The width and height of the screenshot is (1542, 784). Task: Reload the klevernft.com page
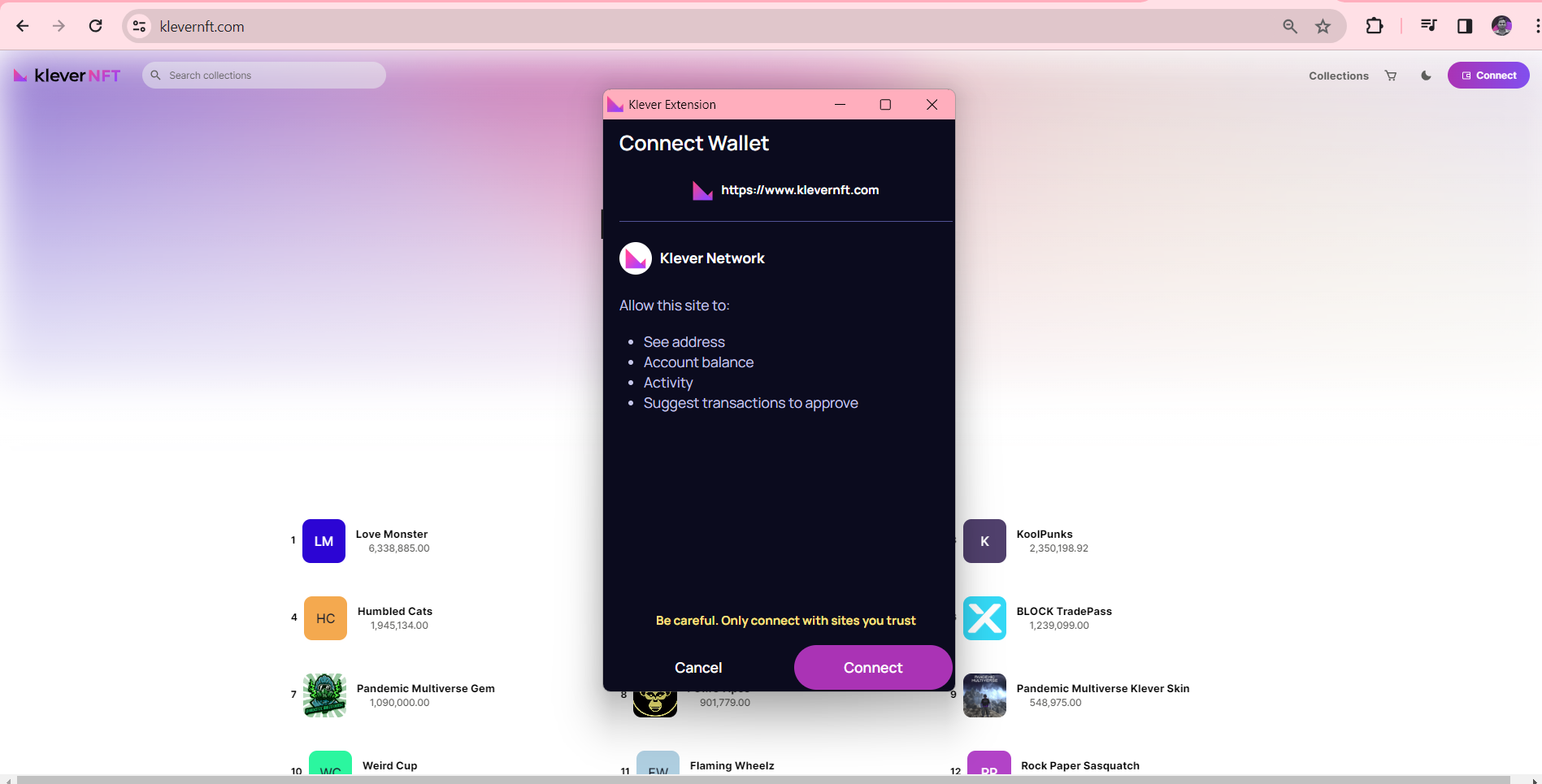(95, 26)
